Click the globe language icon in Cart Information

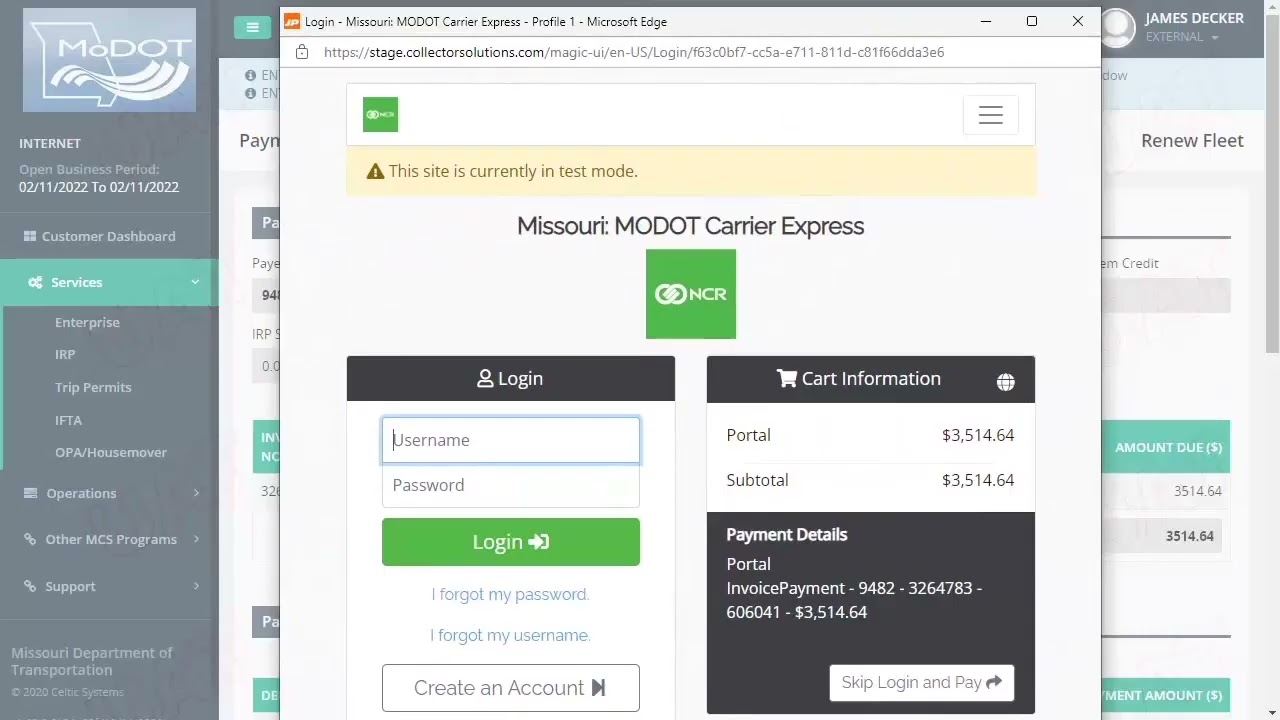1005,382
